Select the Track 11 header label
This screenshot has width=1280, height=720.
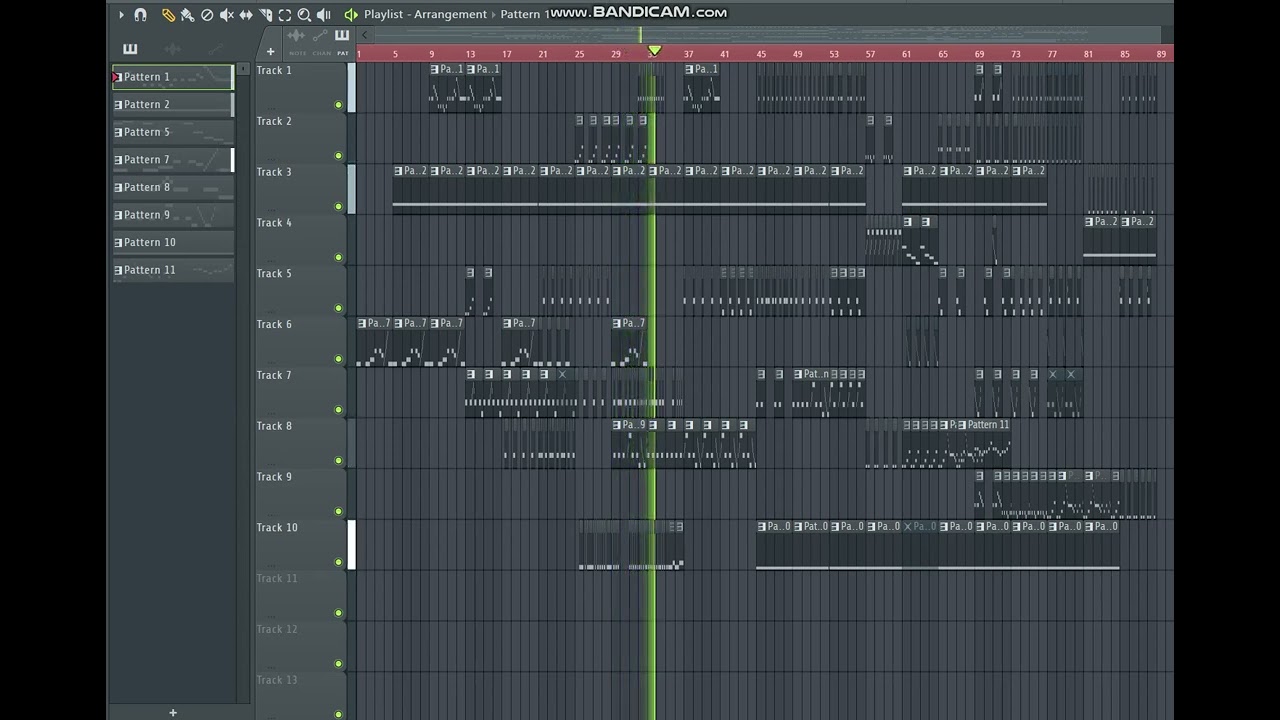pos(277,578)
